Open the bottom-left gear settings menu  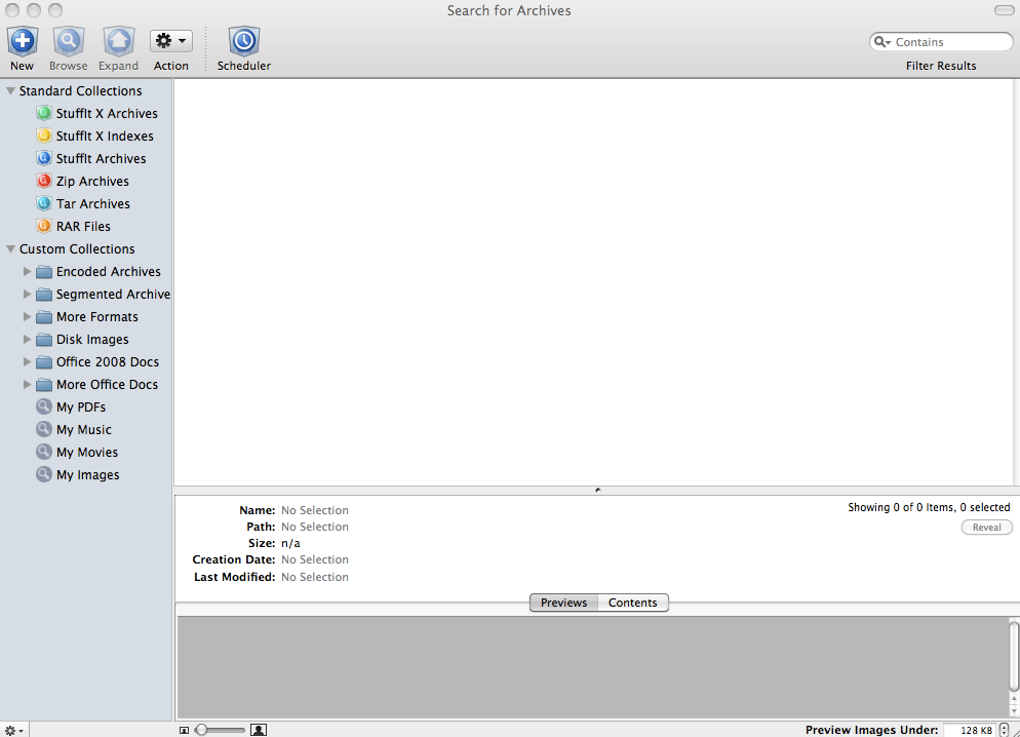click(14, 730)
